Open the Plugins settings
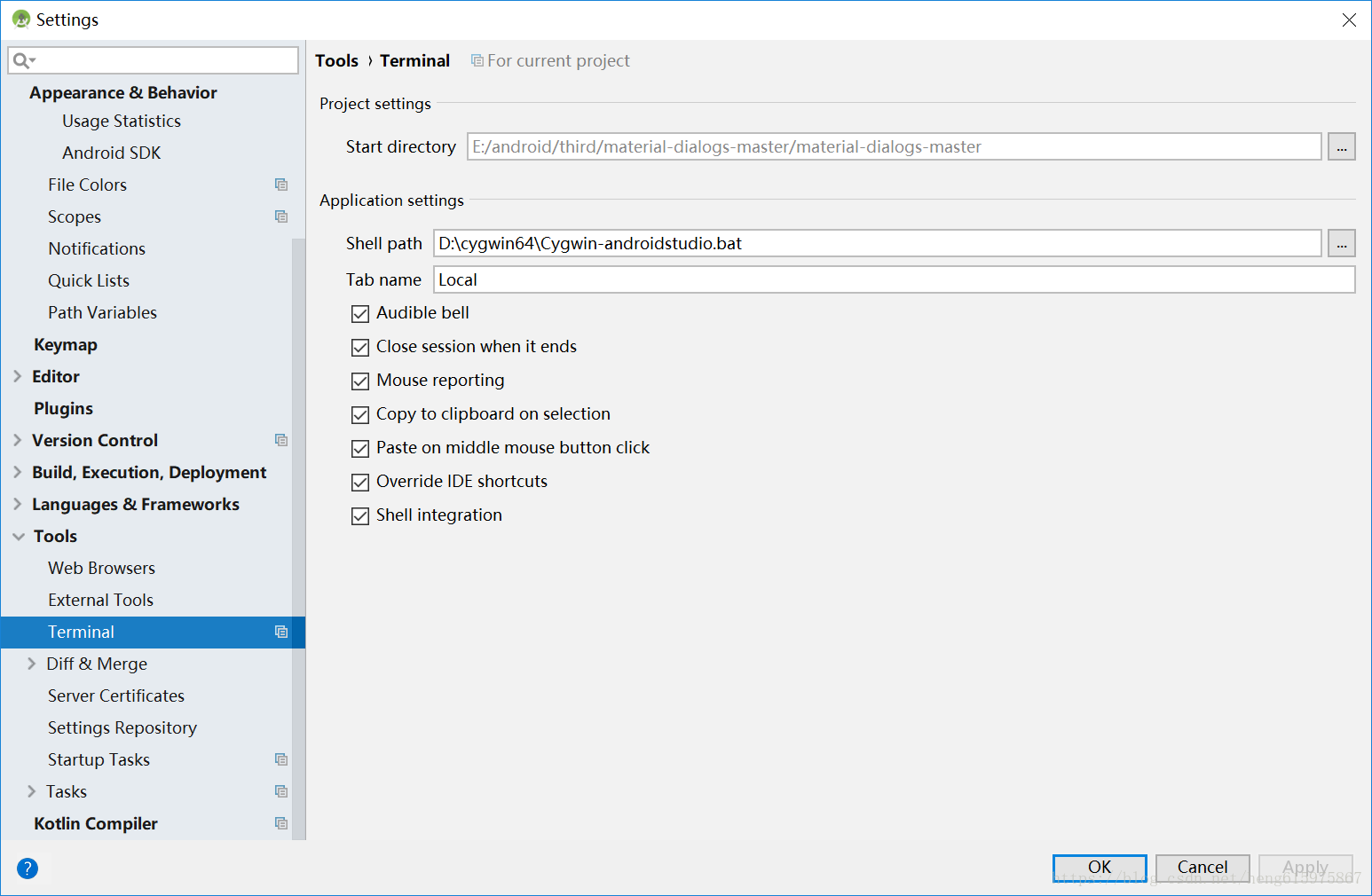The width and height of the screenshot is (1372, 896). 63,408
